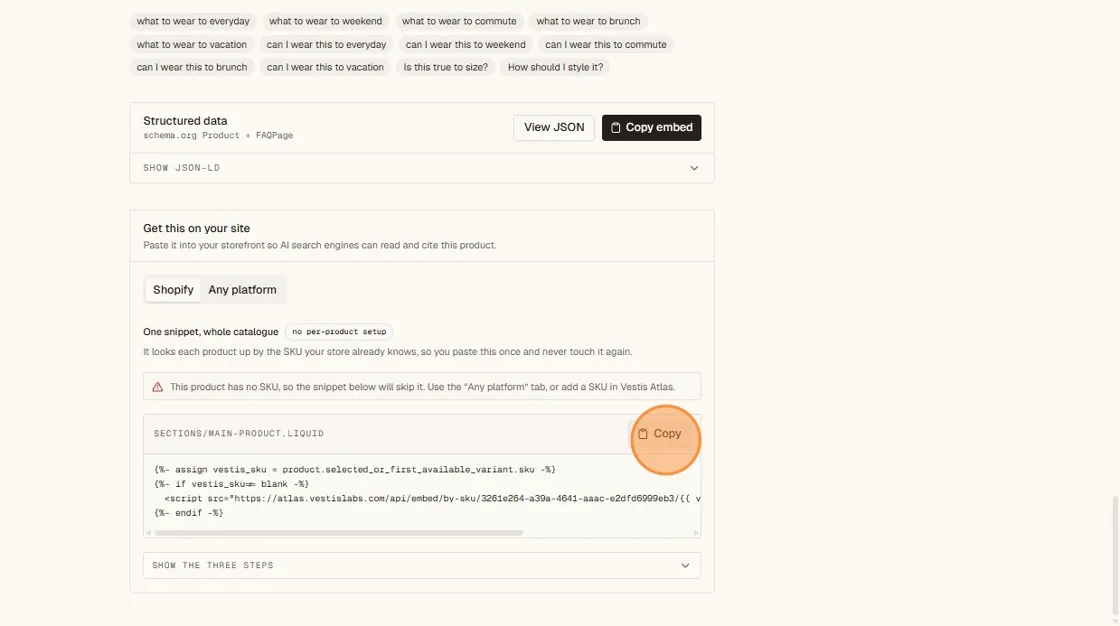Expand SHOW THE THREE STEPS section
This screenshot has width=1120, height=626.
421,565
